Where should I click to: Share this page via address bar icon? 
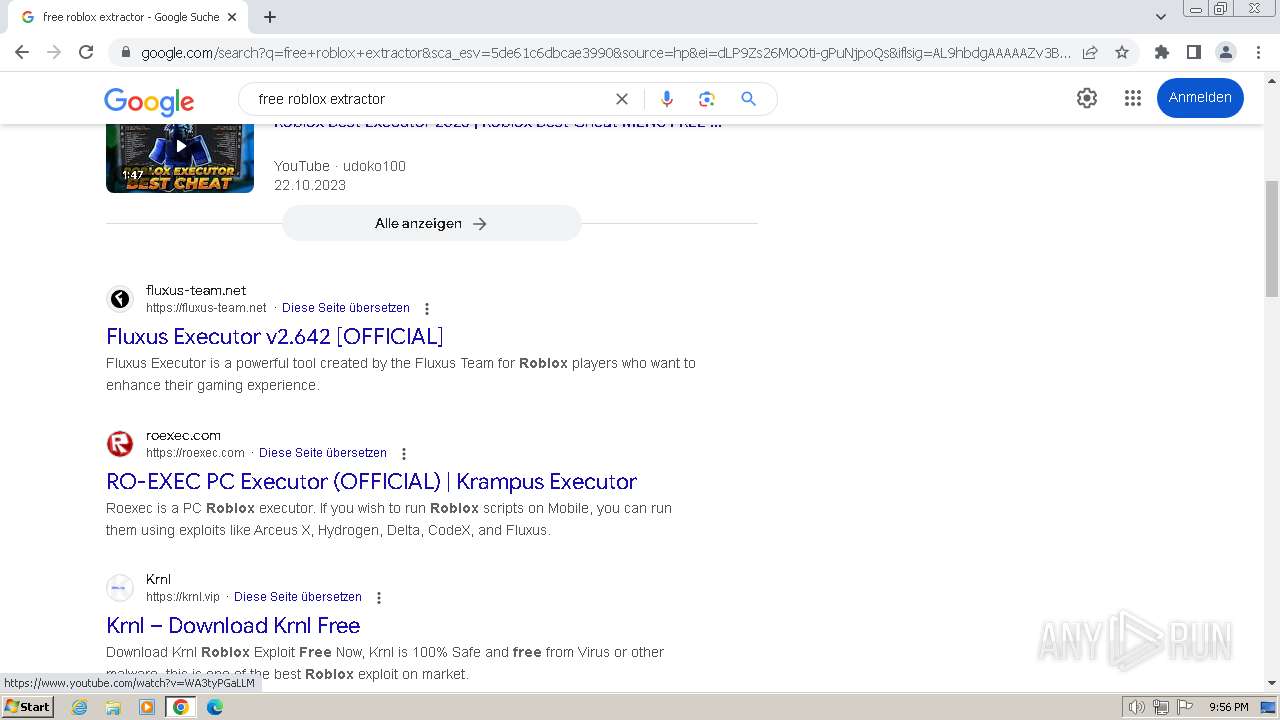[1090, 52]
